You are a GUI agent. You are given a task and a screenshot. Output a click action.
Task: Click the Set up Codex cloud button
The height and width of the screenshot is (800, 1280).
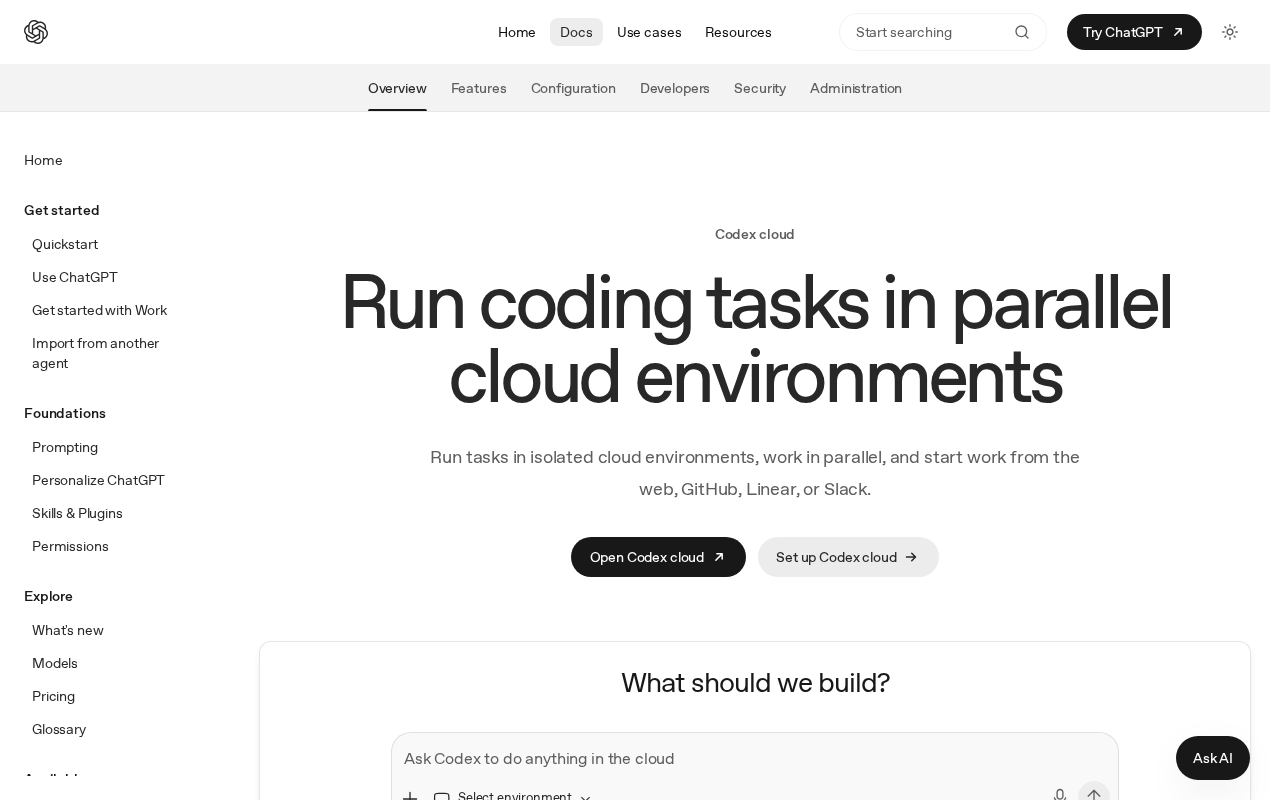point(848,557)
